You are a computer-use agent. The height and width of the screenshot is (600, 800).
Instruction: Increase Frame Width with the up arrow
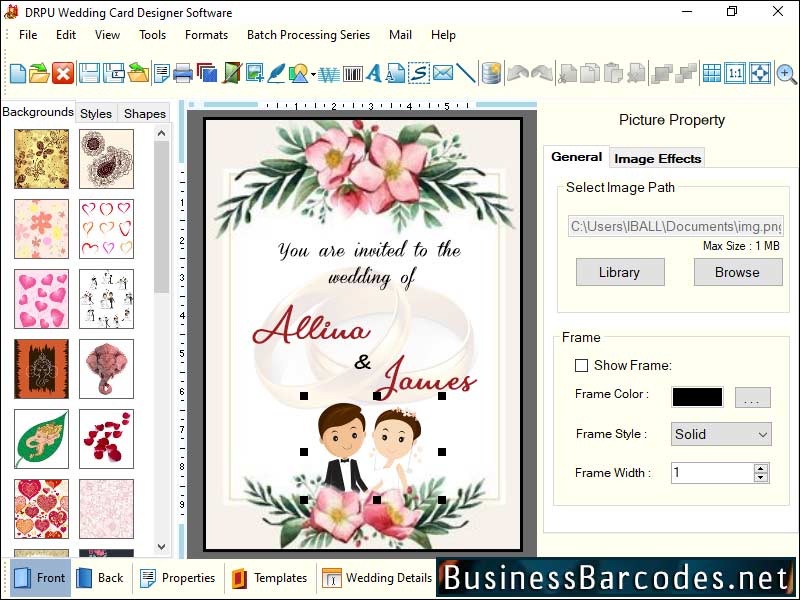pyautogui.click(x=760, y=467)
